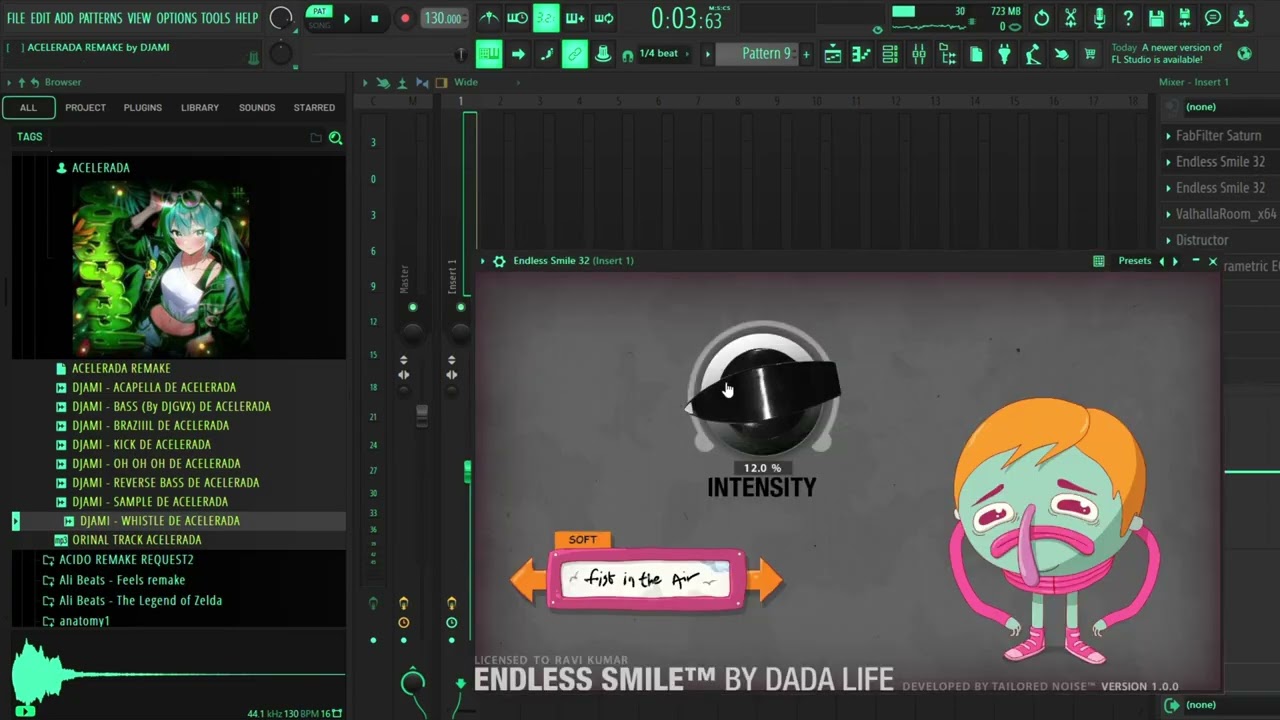
Task: Click the SONG mode button
Action: 319,25
